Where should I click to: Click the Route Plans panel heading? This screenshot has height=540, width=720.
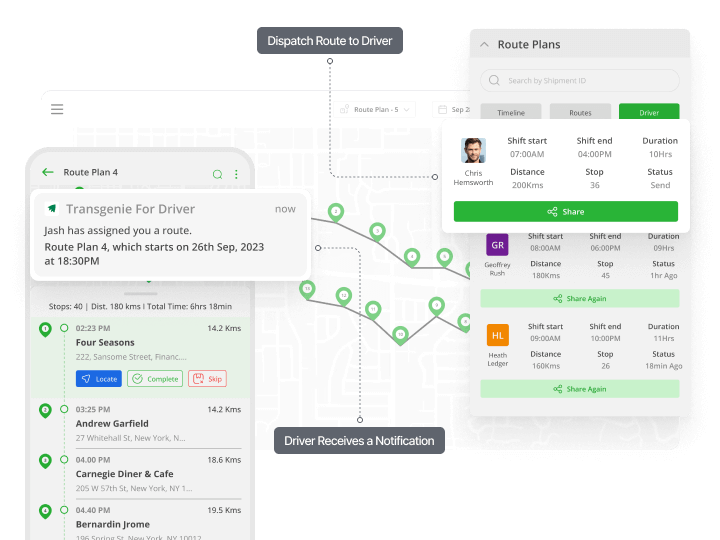529,45
